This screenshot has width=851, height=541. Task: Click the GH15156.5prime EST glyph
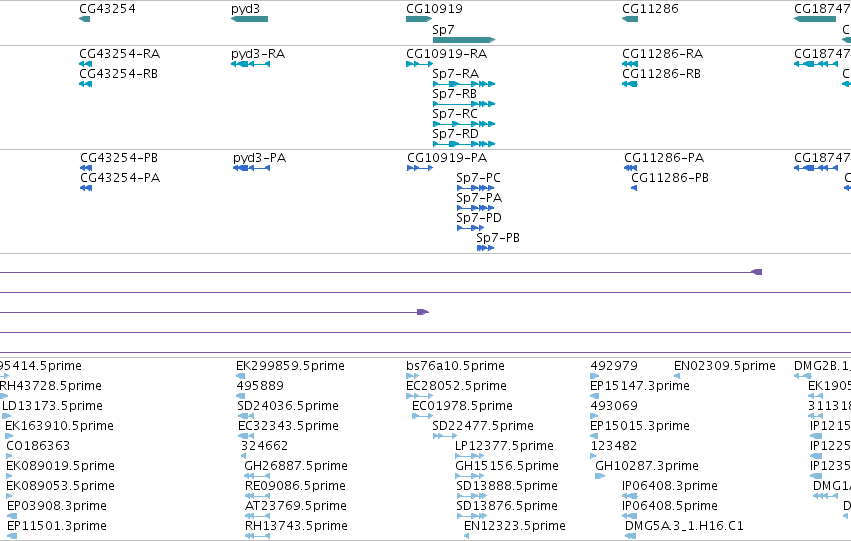[470, 476]
